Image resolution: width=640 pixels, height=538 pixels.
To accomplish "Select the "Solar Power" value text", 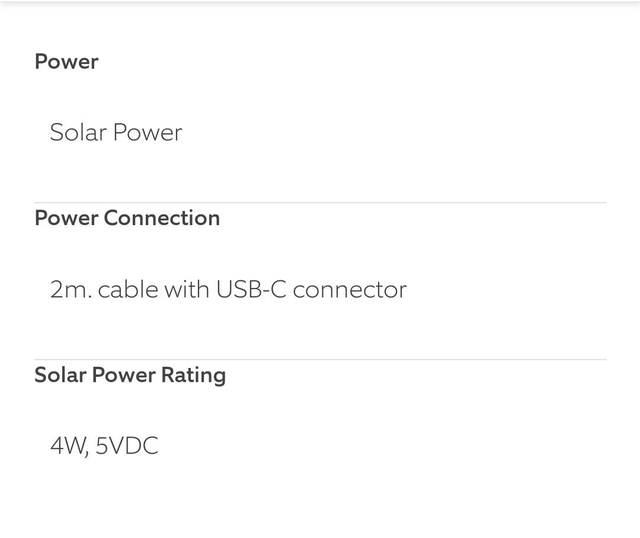I will 116,133.
